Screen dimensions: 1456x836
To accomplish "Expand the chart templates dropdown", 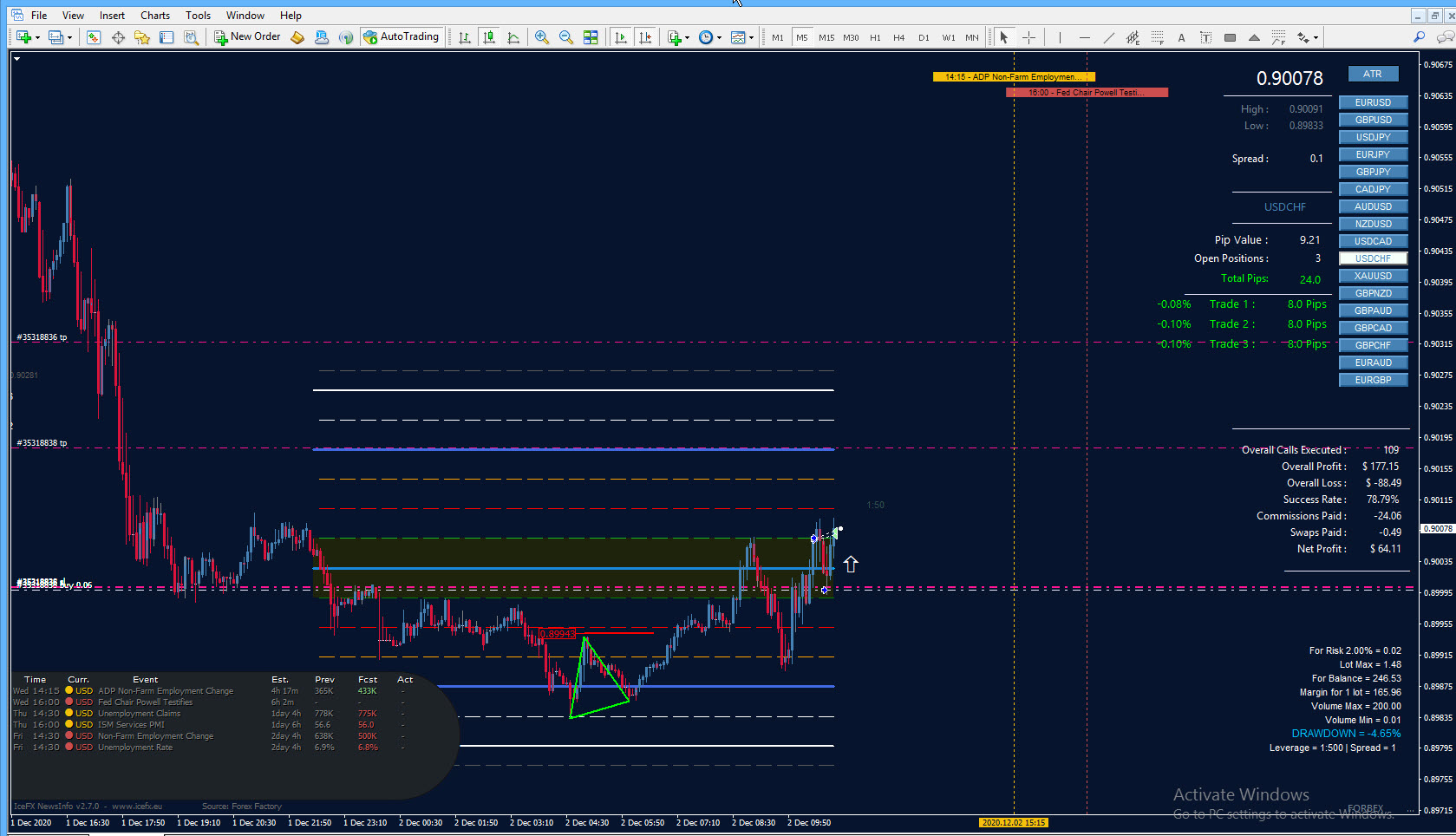I will 751,37.
